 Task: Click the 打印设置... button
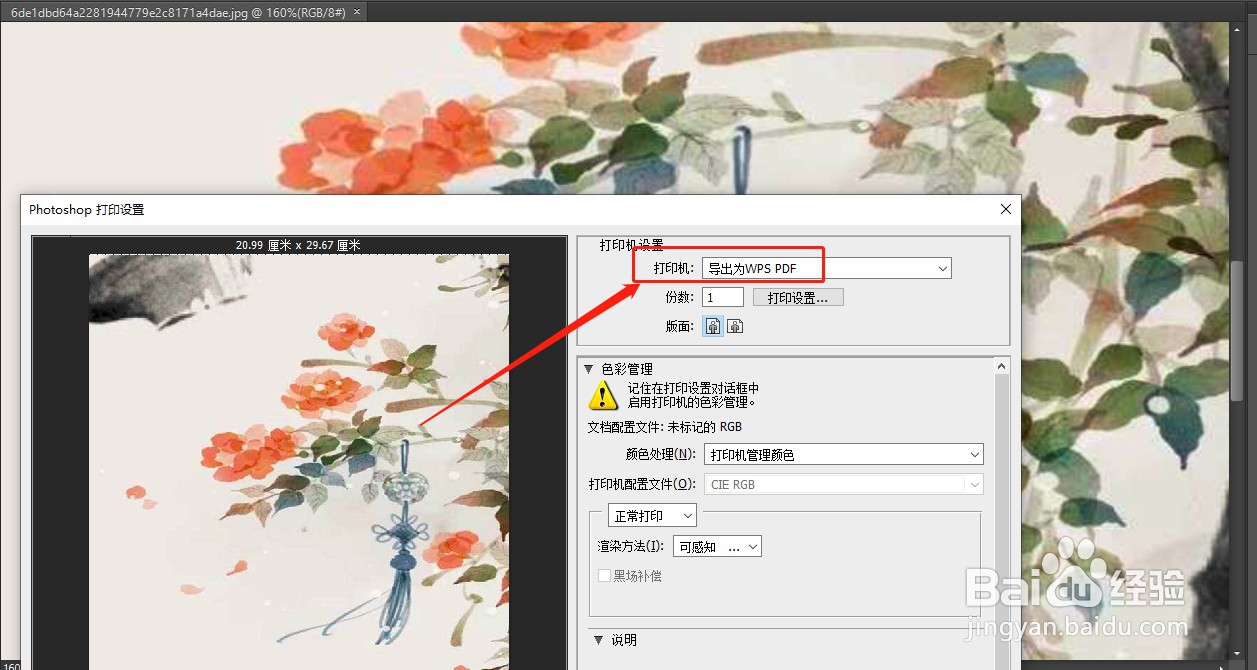tap(798, 297)
